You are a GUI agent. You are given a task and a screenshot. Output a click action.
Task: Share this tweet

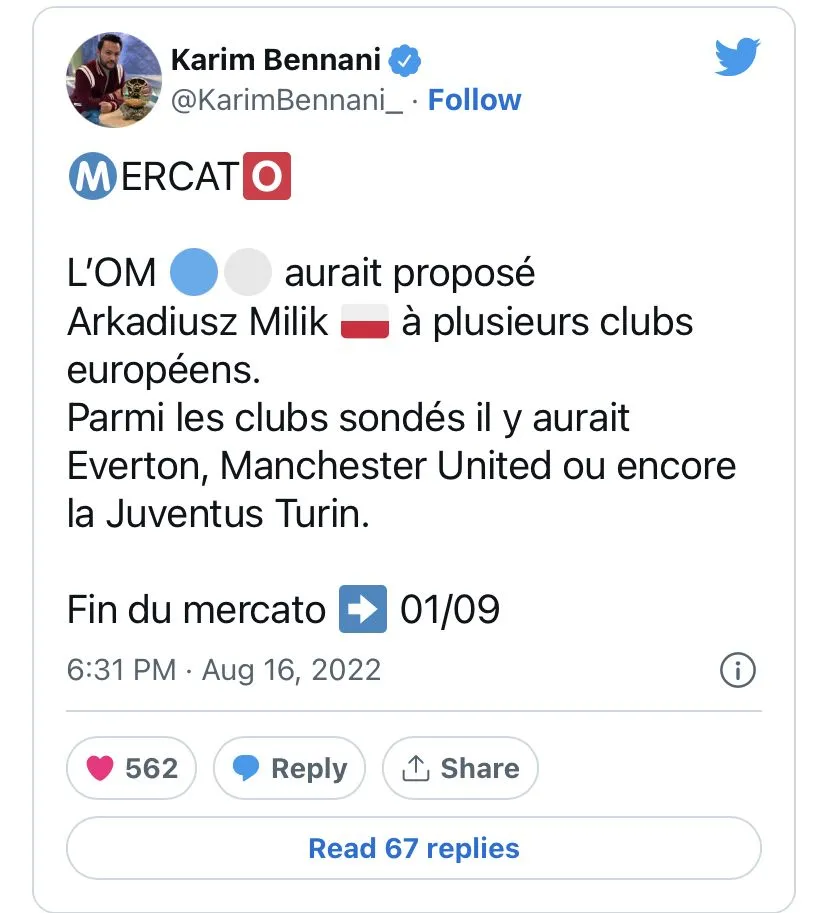[x=460, y=768]
